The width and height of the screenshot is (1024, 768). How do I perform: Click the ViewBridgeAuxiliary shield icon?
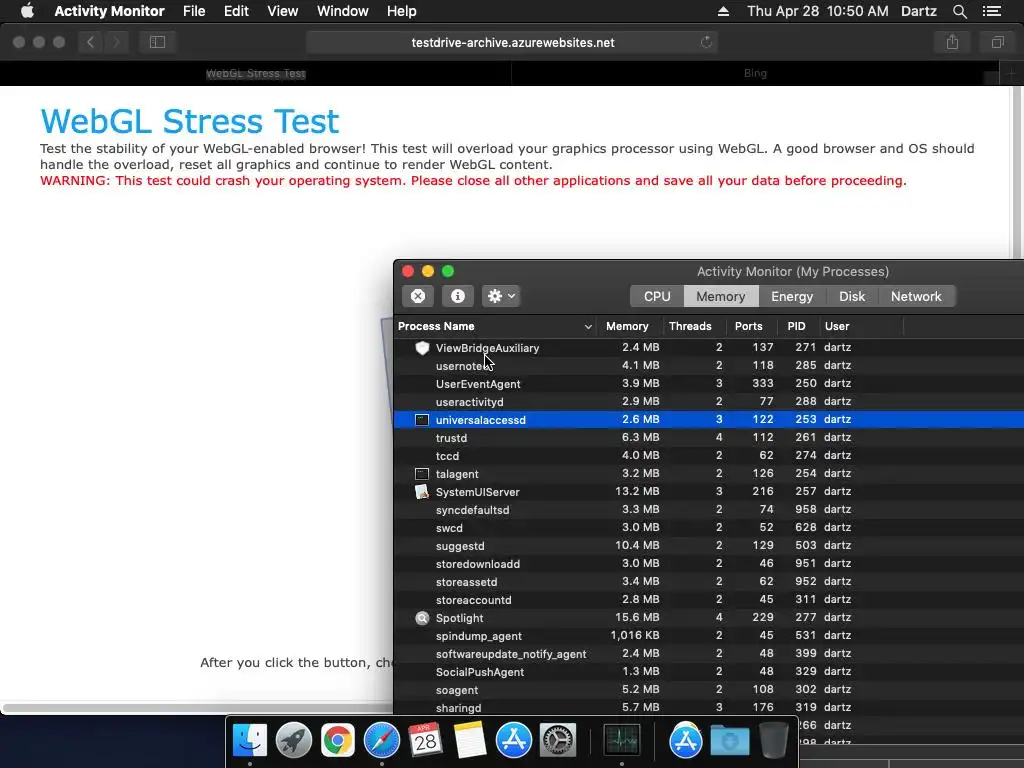point(422,348)
